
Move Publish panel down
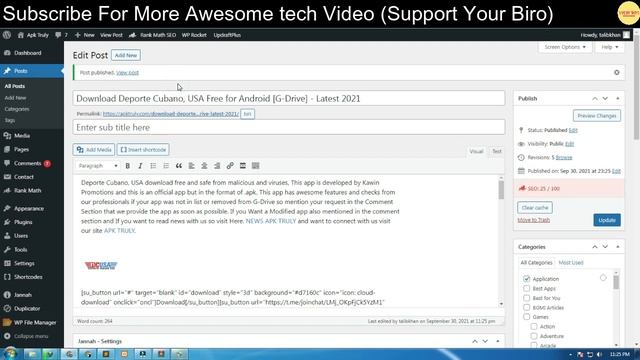click(x=605, y=98)
